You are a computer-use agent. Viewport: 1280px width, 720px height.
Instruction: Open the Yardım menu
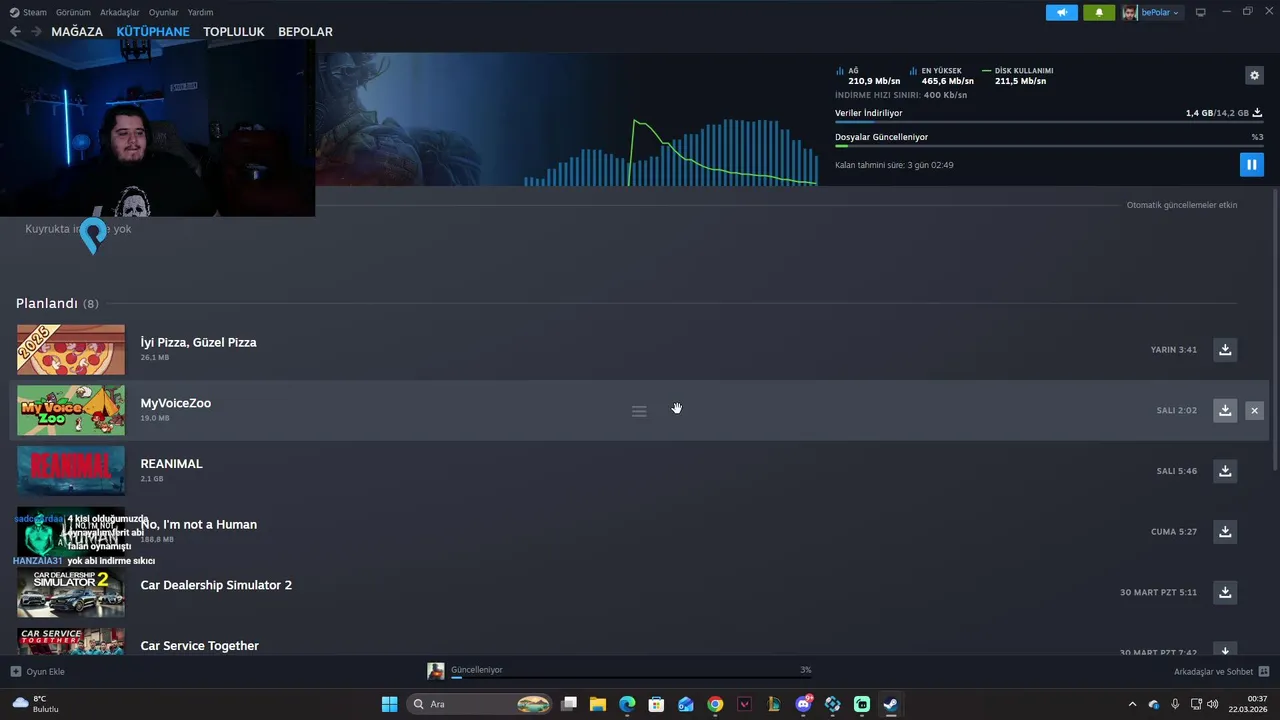(201, 12)
